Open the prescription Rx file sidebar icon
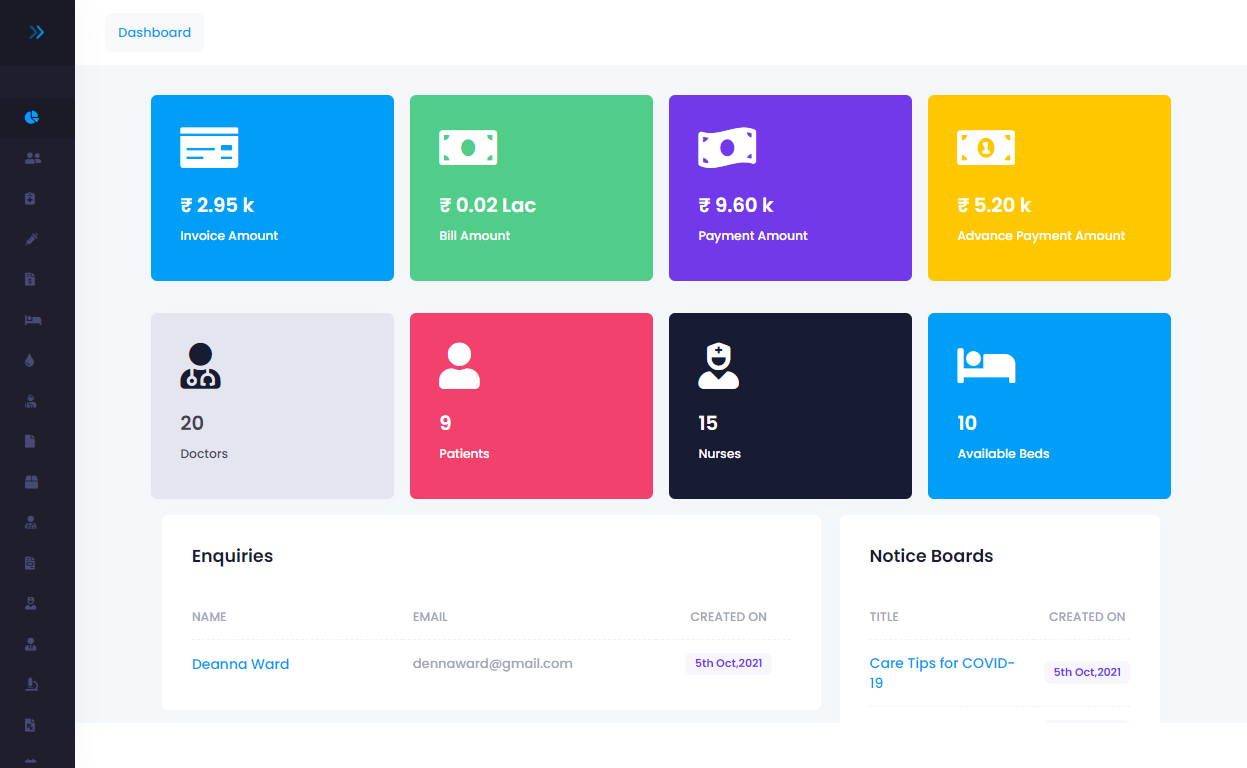Image resolution: width=1247 pixels, height=768 pixels. pyautogui.click(x=31, y=725)
